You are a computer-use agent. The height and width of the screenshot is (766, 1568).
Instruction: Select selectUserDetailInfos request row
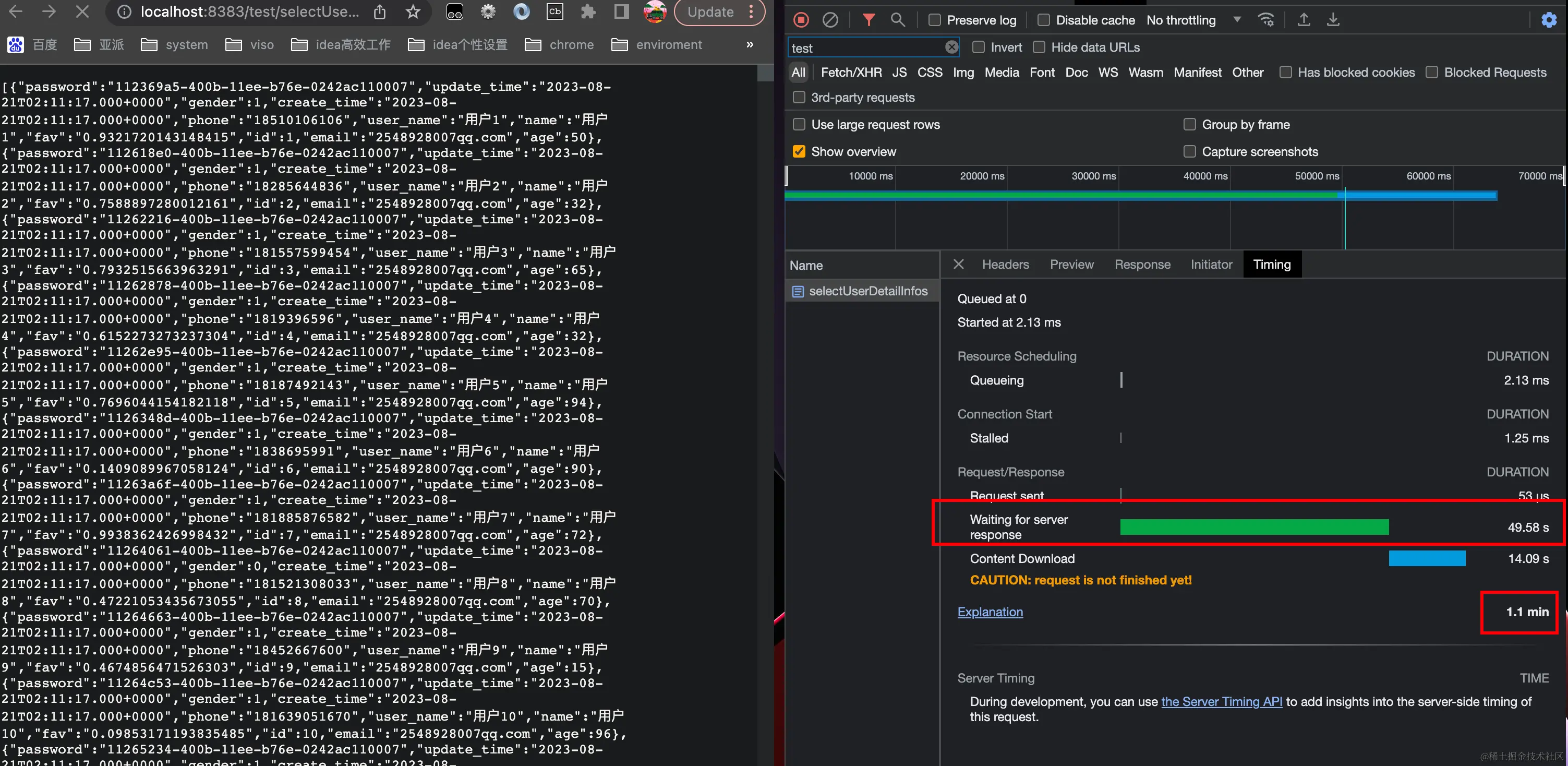click(867, 291)
